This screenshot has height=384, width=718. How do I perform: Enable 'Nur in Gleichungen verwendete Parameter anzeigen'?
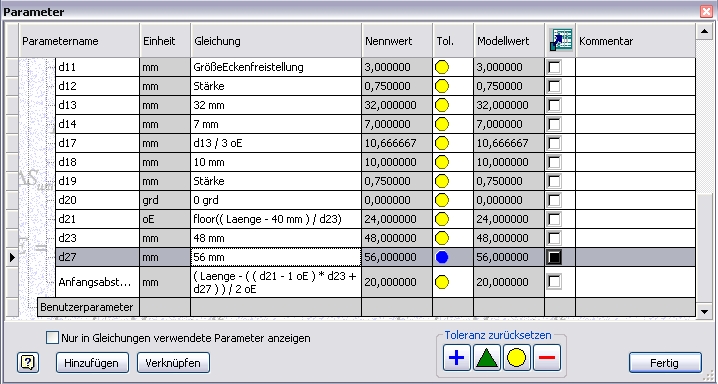[53, 338]
